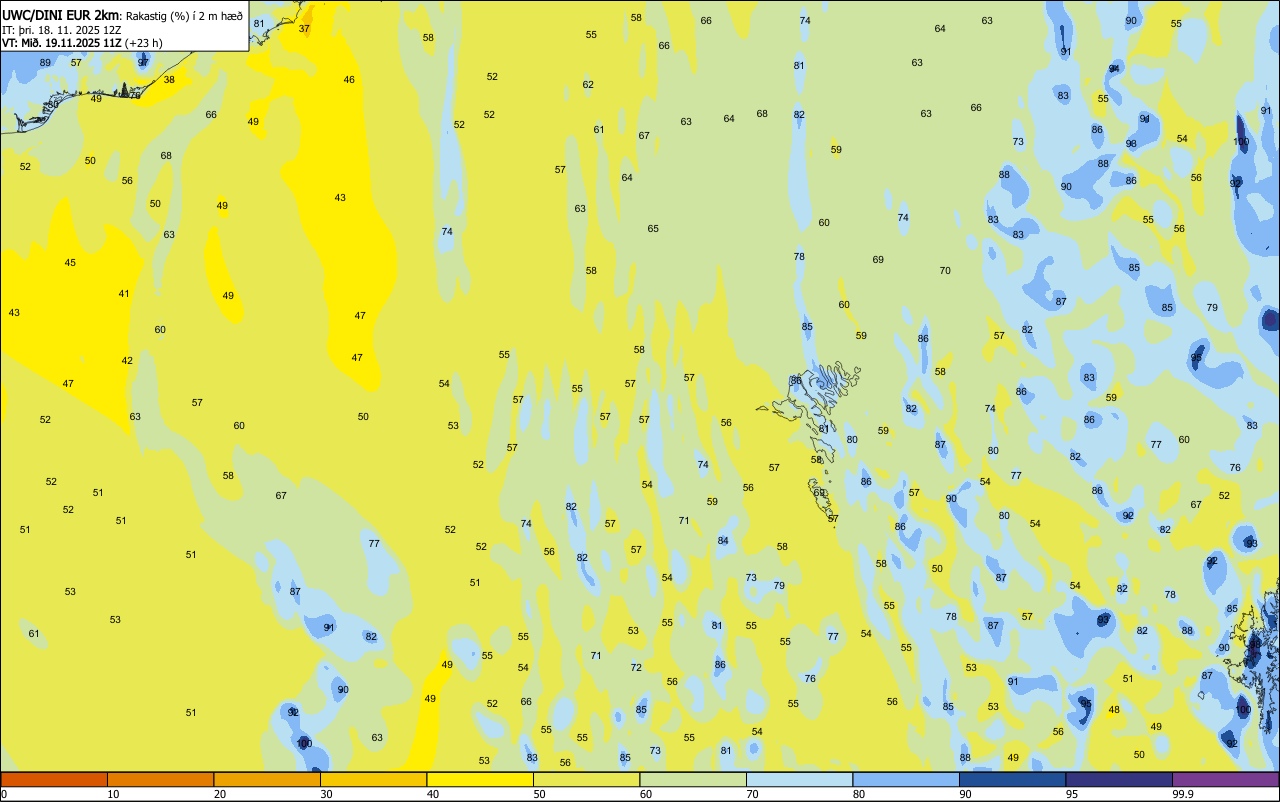Click the map value "41"

point(124,294)
